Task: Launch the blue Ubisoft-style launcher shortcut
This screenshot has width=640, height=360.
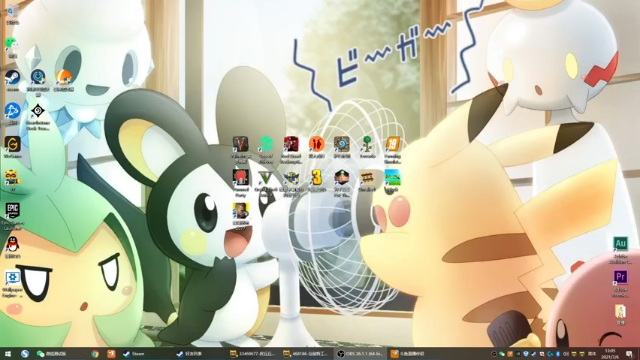Action: click(12, 113)
